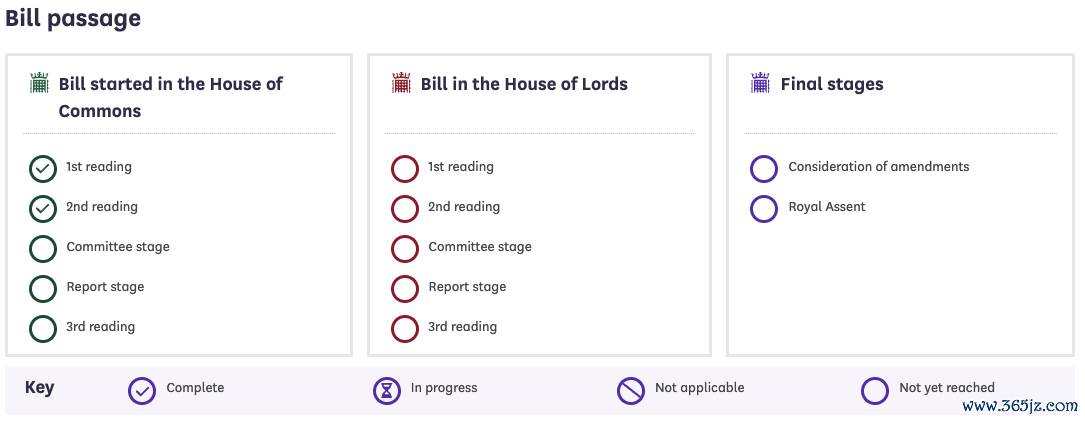Screen dimensions: 1085x421
Task: Select the completed Commons 1st reading checkmark
Action: (43, 169)
